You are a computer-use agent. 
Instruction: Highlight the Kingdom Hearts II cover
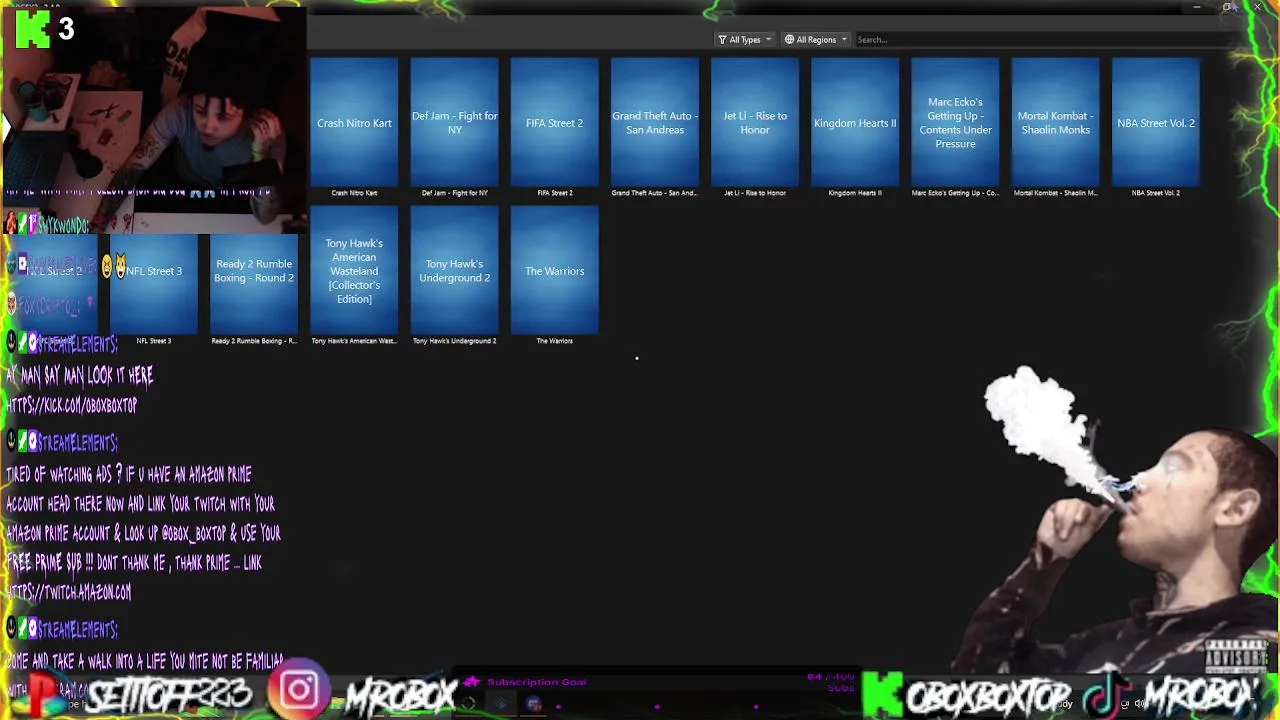(855, 122)
